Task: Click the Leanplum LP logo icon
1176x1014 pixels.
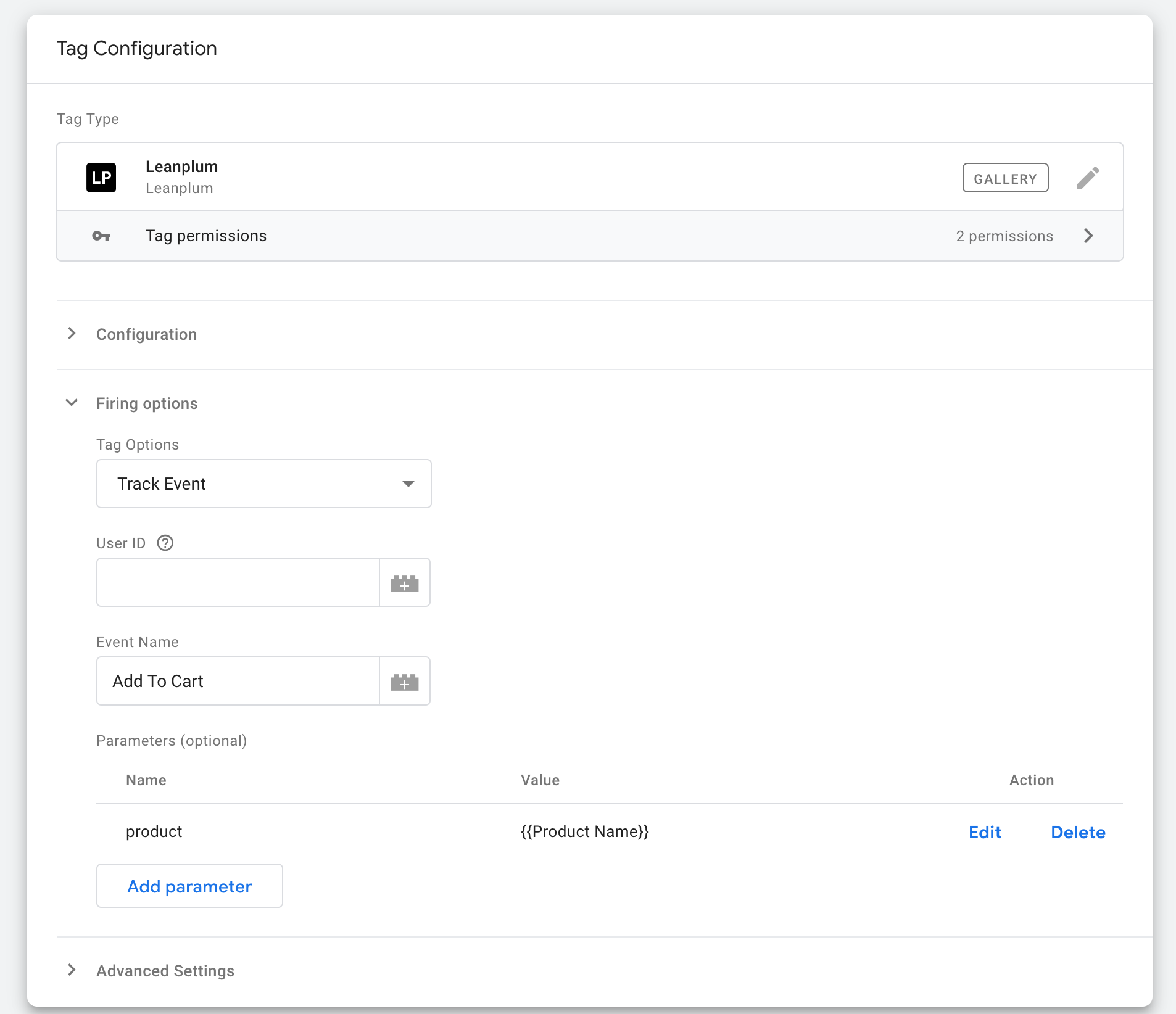Action: click(x=101, y=178)
